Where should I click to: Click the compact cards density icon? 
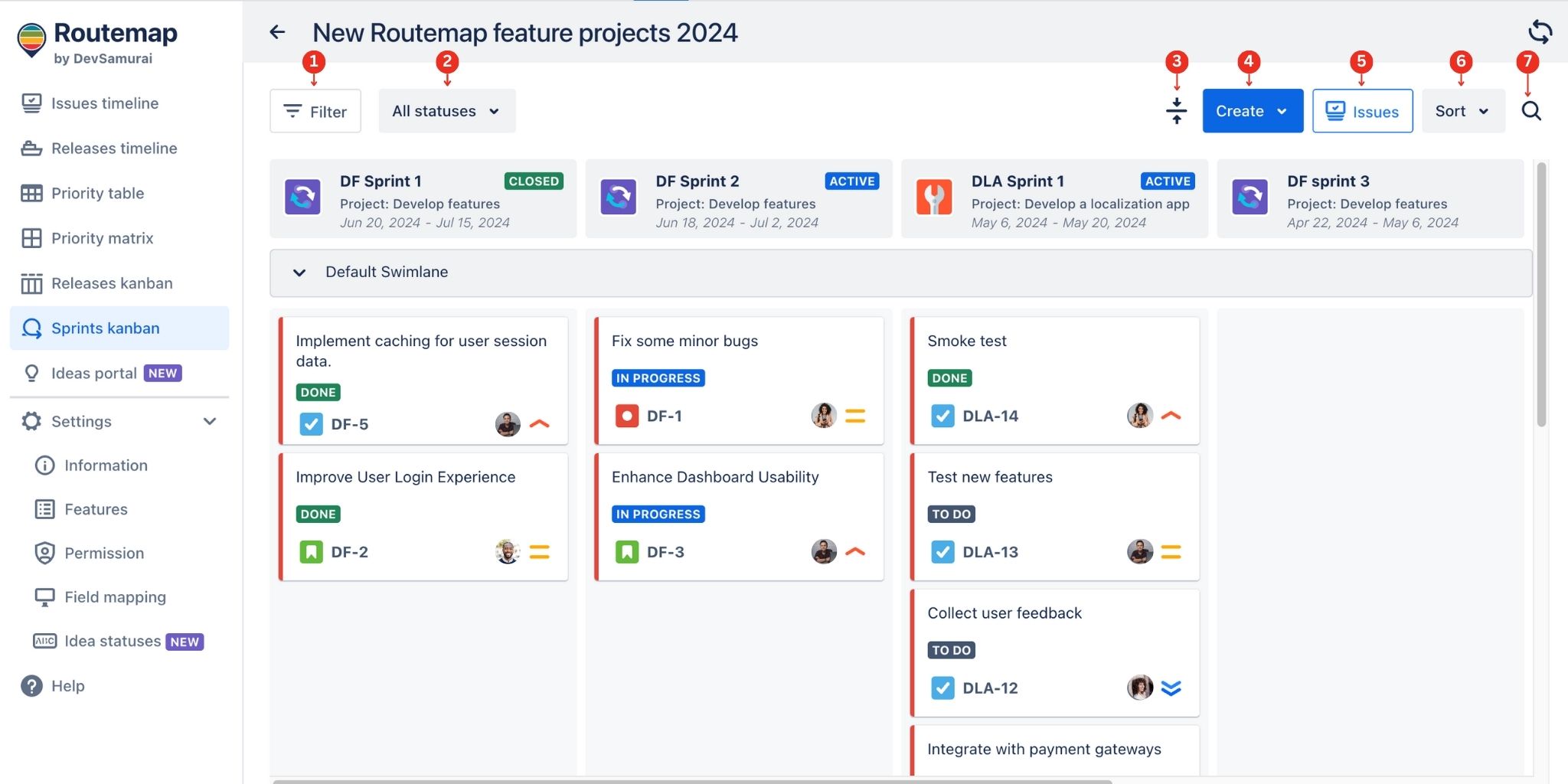1177,110
